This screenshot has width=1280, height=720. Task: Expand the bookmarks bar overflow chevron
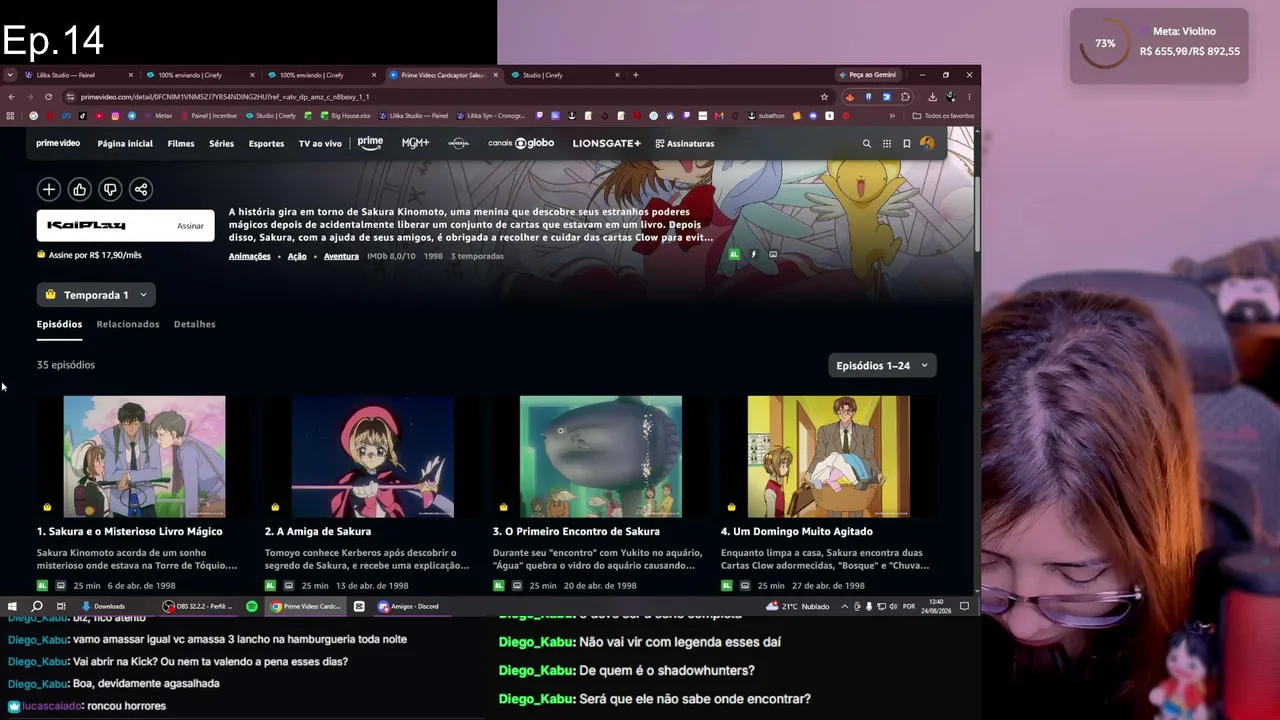click(x=892, y=116)
